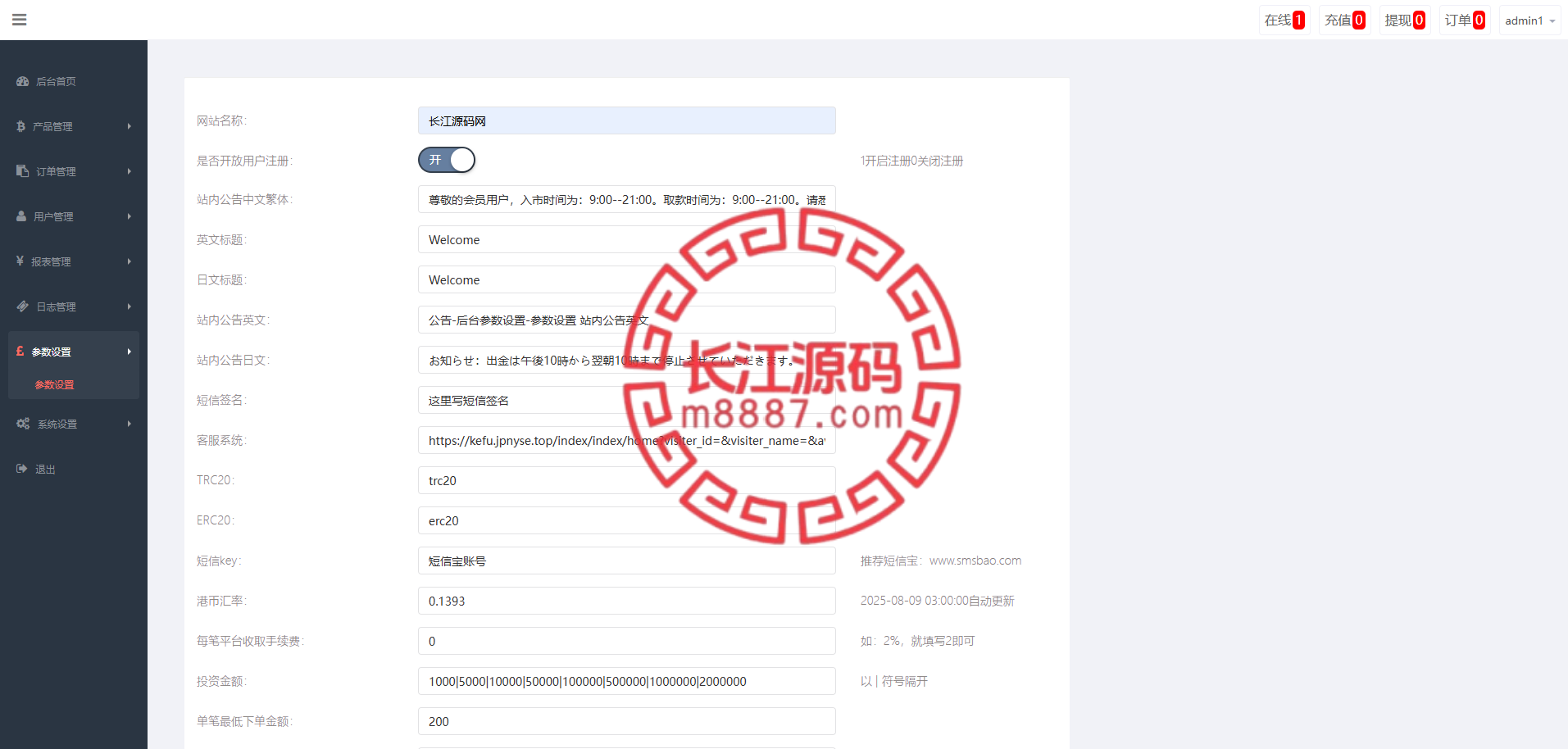Image resolution: width=1568 pixels, height=749 pixels.
Task: Click the 在线 online counter button
Action: click(1284, 20)
